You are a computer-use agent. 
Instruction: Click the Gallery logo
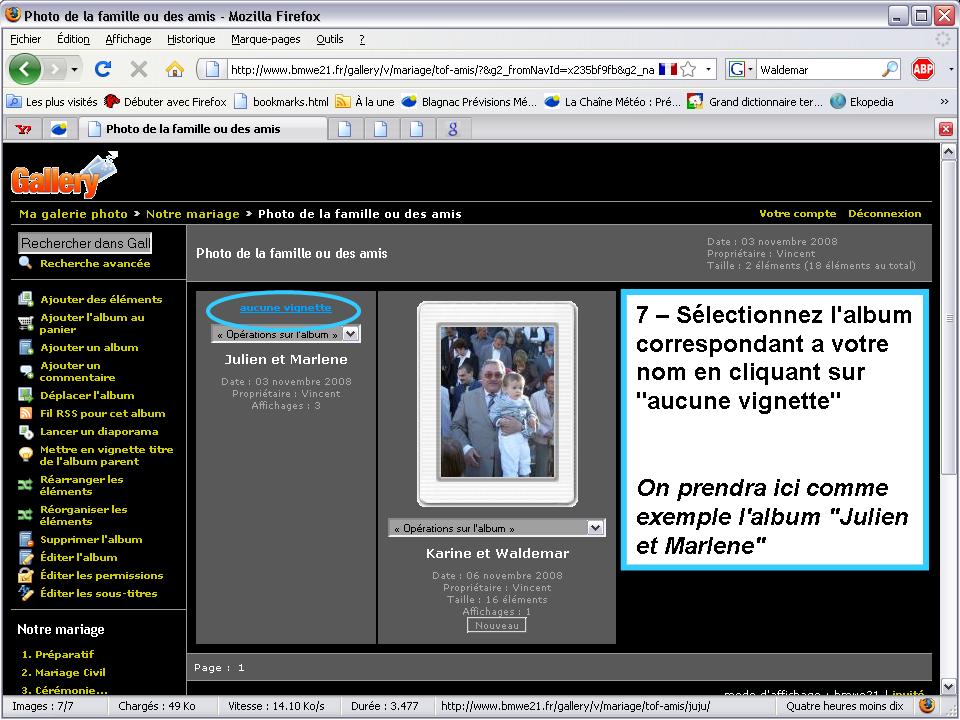point(64,175)
